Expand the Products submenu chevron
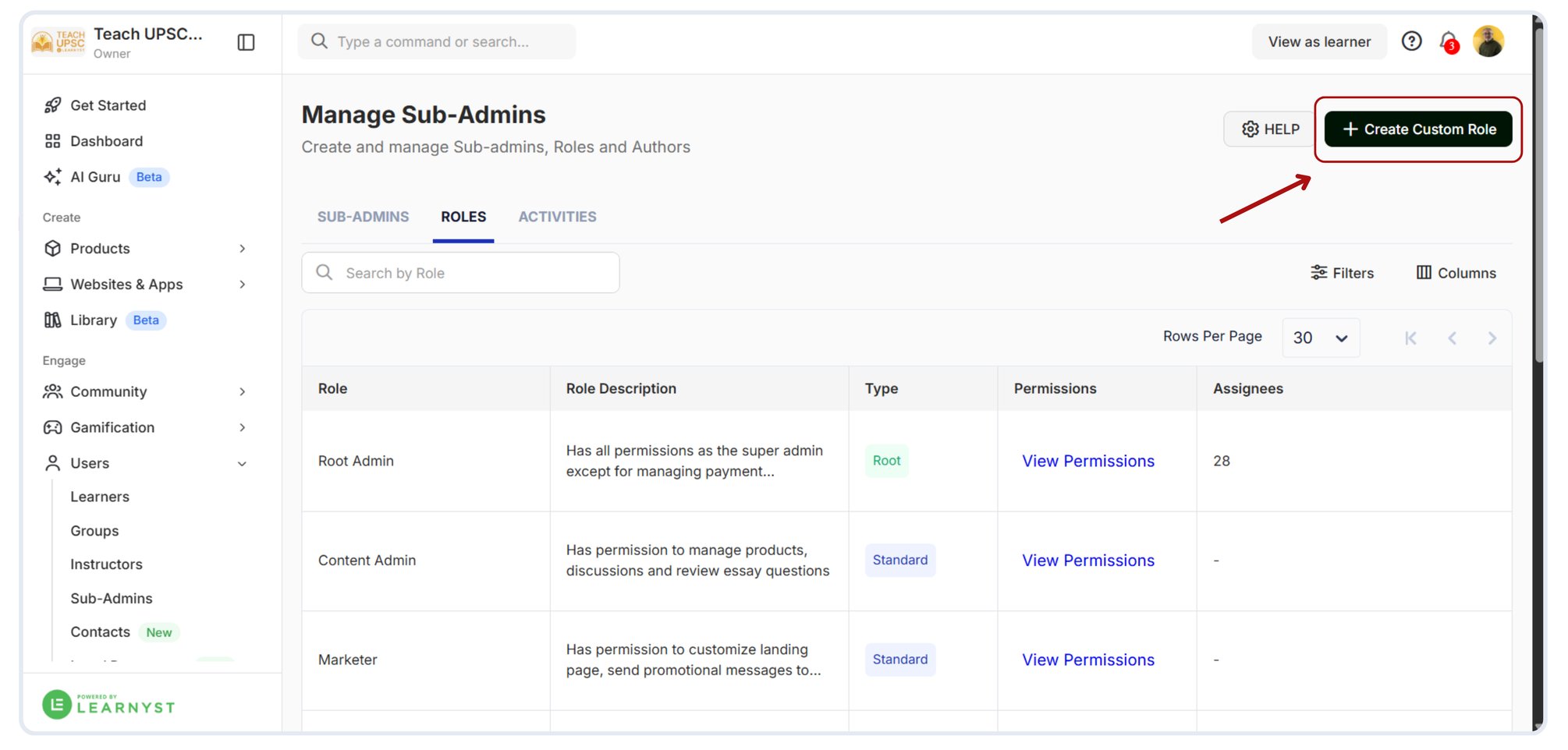The image size is (1568, 750). (243, 249)
